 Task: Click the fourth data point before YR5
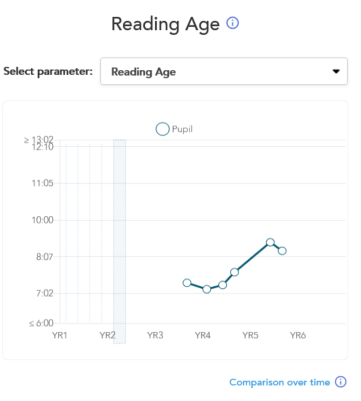235,272
